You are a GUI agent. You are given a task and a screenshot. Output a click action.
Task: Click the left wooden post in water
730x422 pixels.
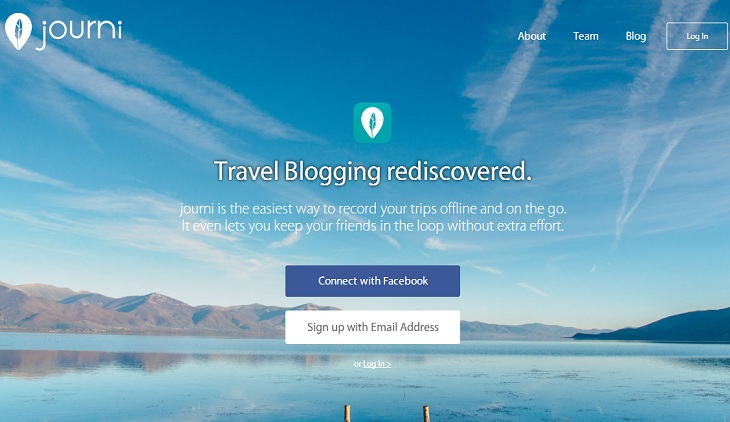tap(347, 414)
